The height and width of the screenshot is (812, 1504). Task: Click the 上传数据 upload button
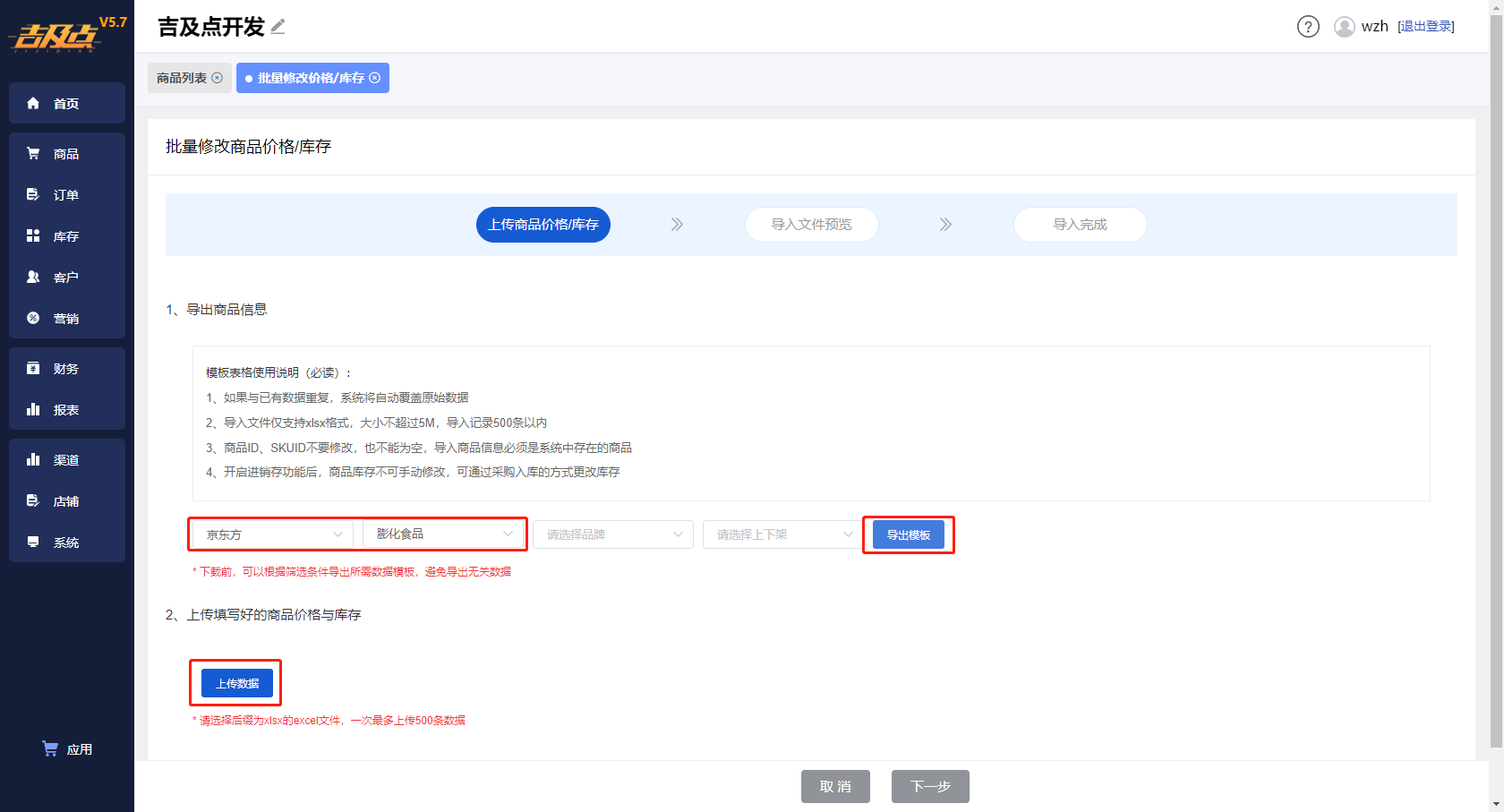click(x=237, y=683)
